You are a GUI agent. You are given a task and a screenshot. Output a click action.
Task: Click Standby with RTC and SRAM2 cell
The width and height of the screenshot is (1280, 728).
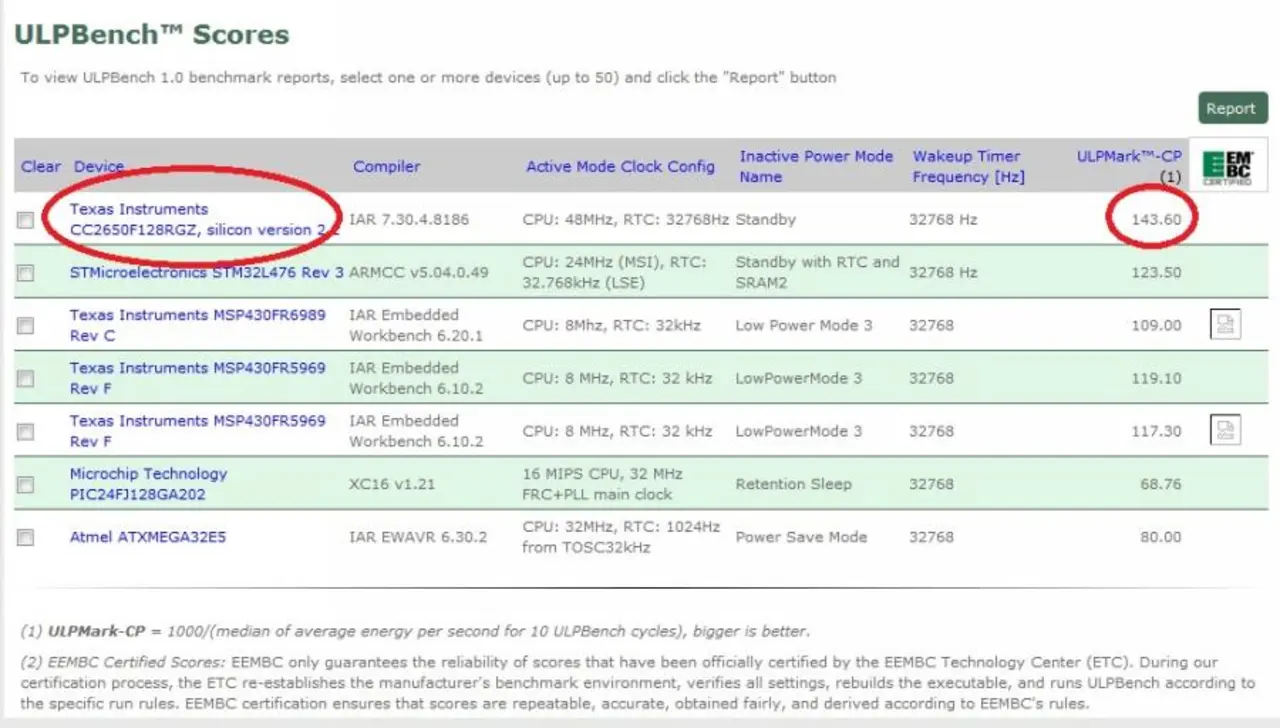(817, 272)
